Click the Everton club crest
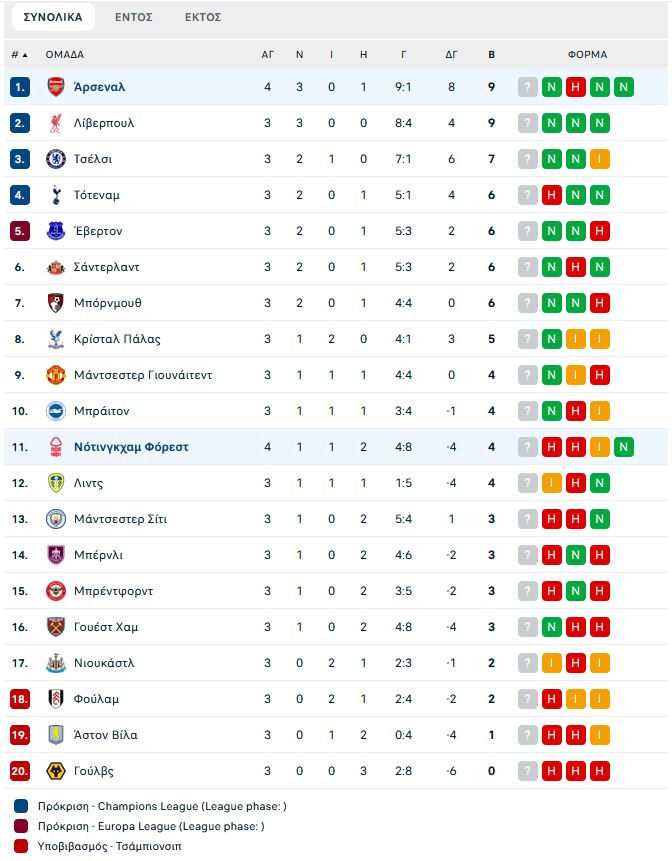 [x=55, y=231]
